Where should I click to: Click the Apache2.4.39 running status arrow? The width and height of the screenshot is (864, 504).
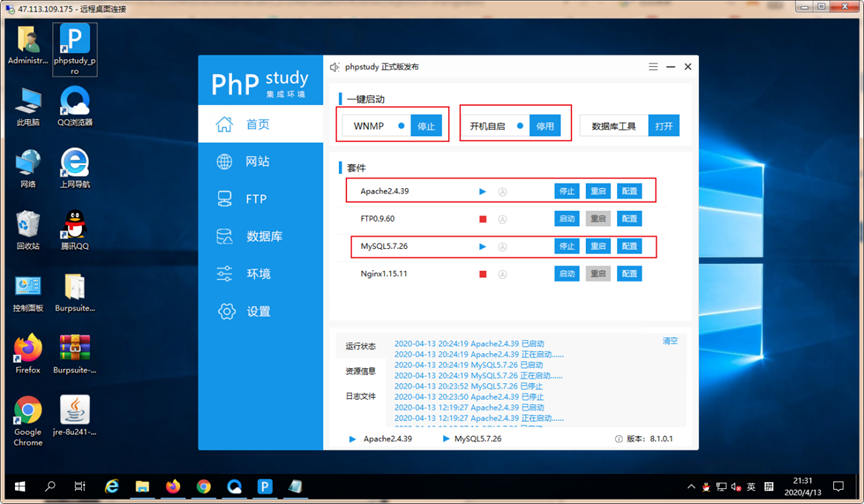[x=483, y=192]
